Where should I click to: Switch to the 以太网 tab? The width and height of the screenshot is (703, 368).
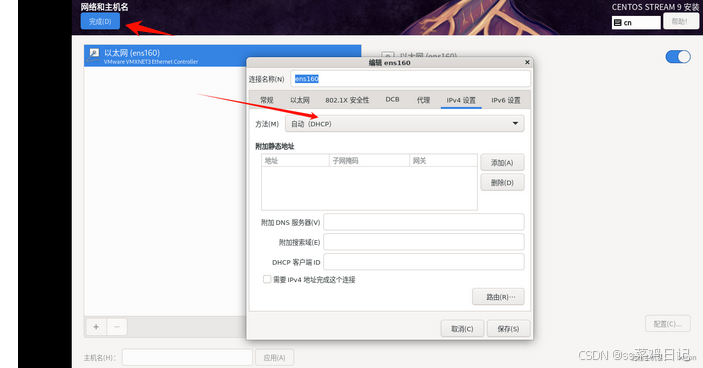point(300,100)
